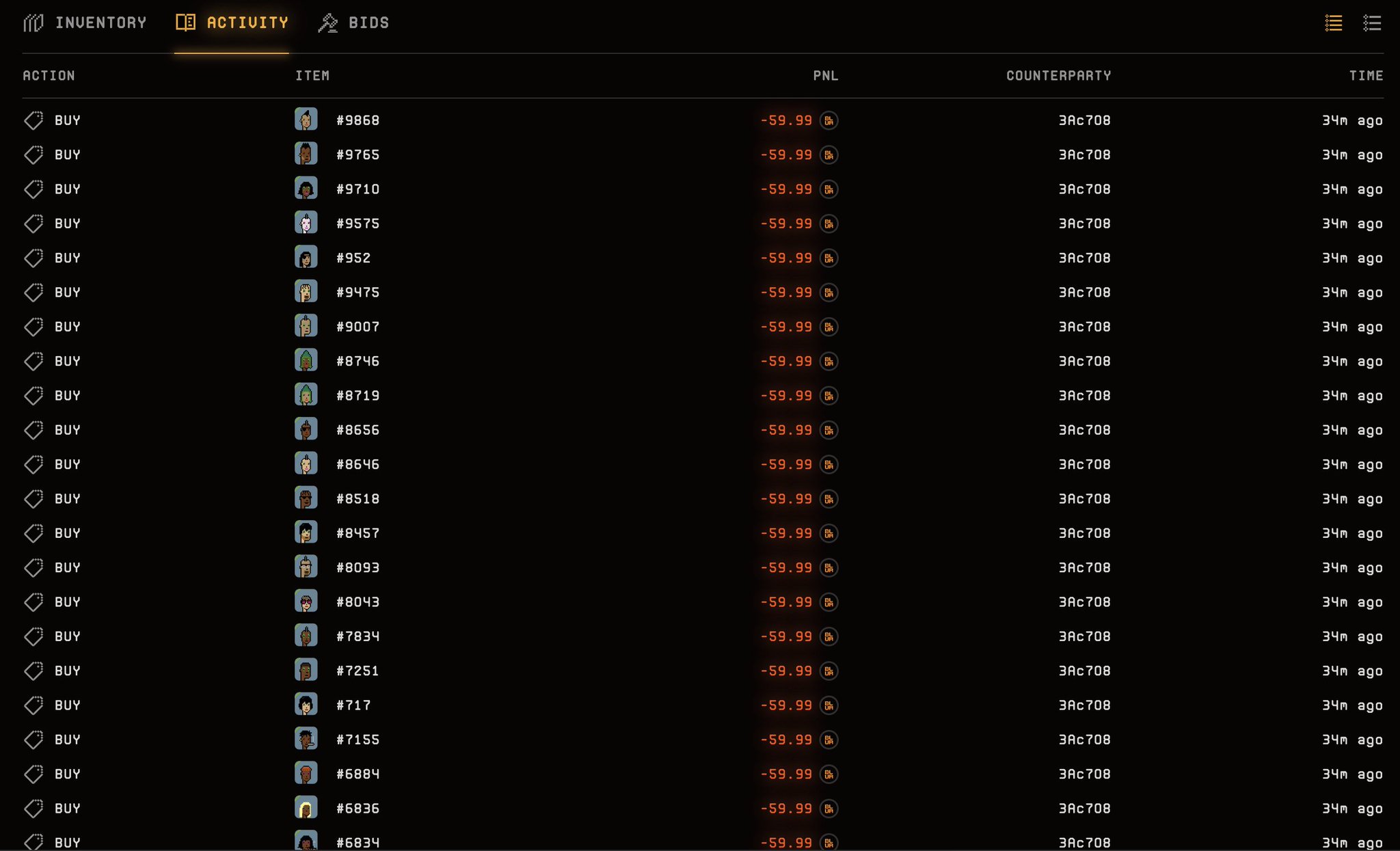1400x851 pixels.
Task: Click the tag icon in #9765 row
Action: (x=33, y=154)
